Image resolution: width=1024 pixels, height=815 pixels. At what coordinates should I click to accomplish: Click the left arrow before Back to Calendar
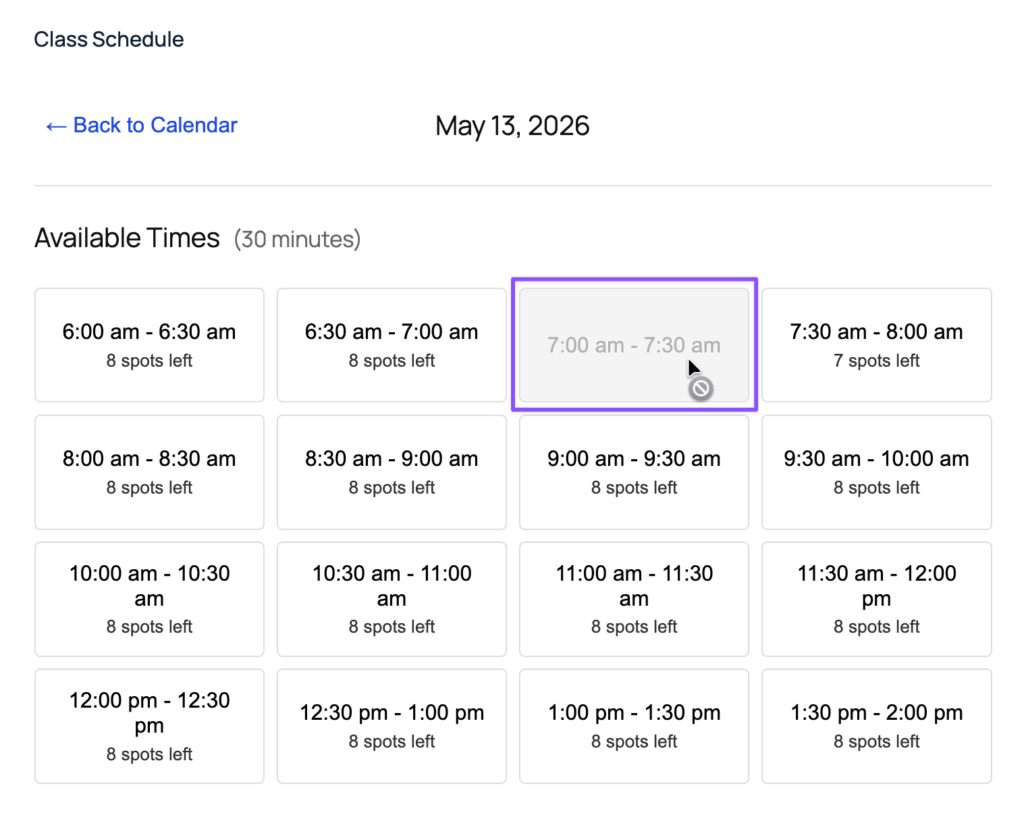55,125
